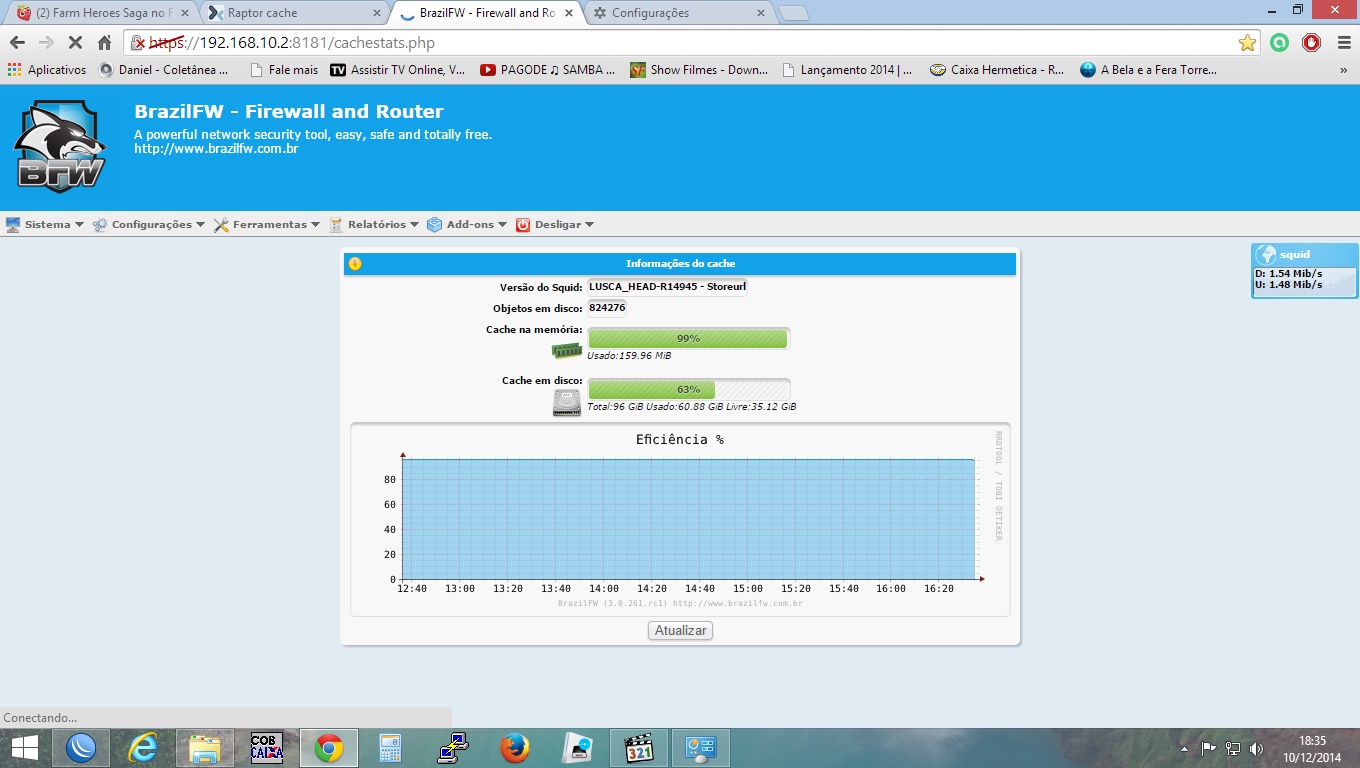Expand the bookmarks bar overflow chevron
Screen dimensions: 1360x768
click(1344, 70)
